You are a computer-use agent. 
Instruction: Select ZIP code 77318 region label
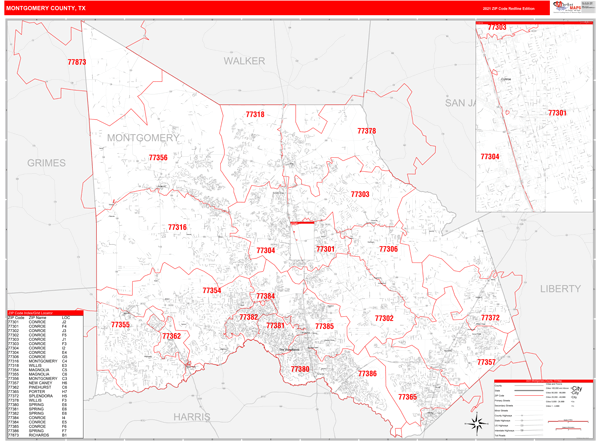pos(255,115)
